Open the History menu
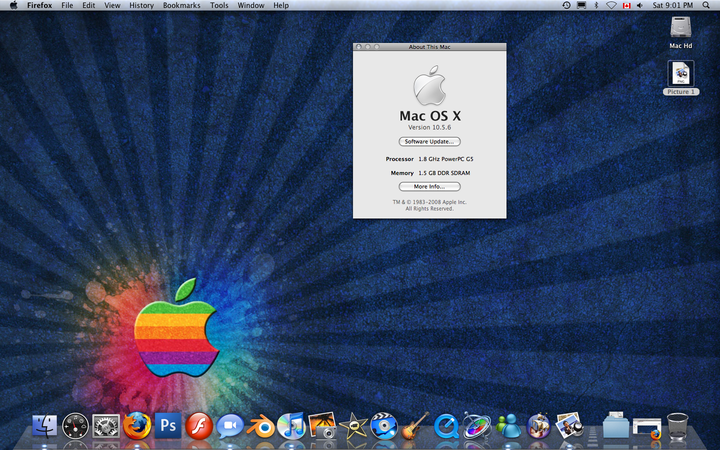720x450 pixels. [141, 6]
